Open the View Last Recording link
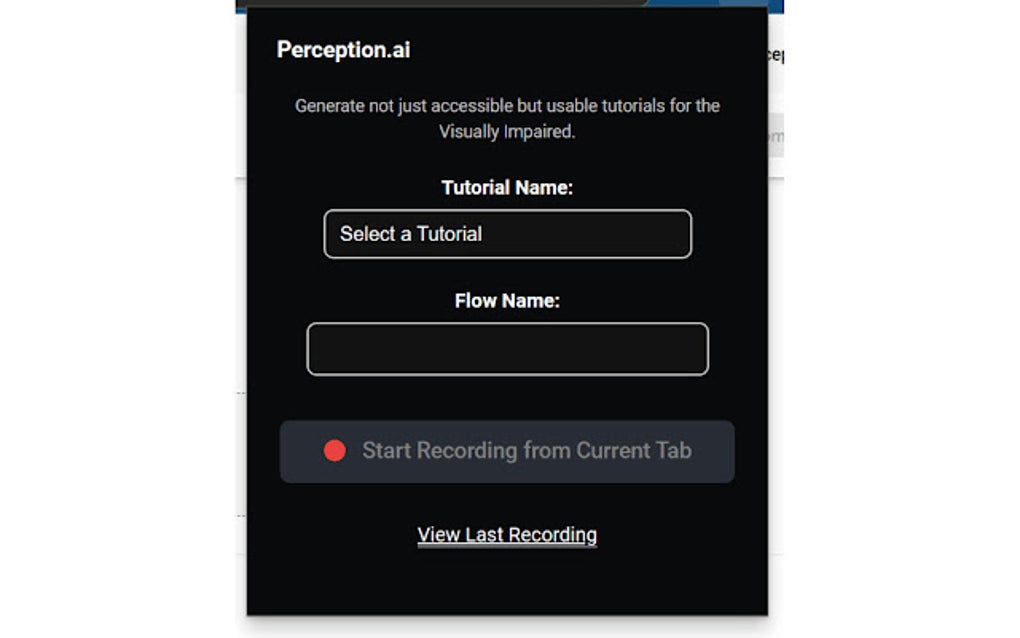 [507, 535]
